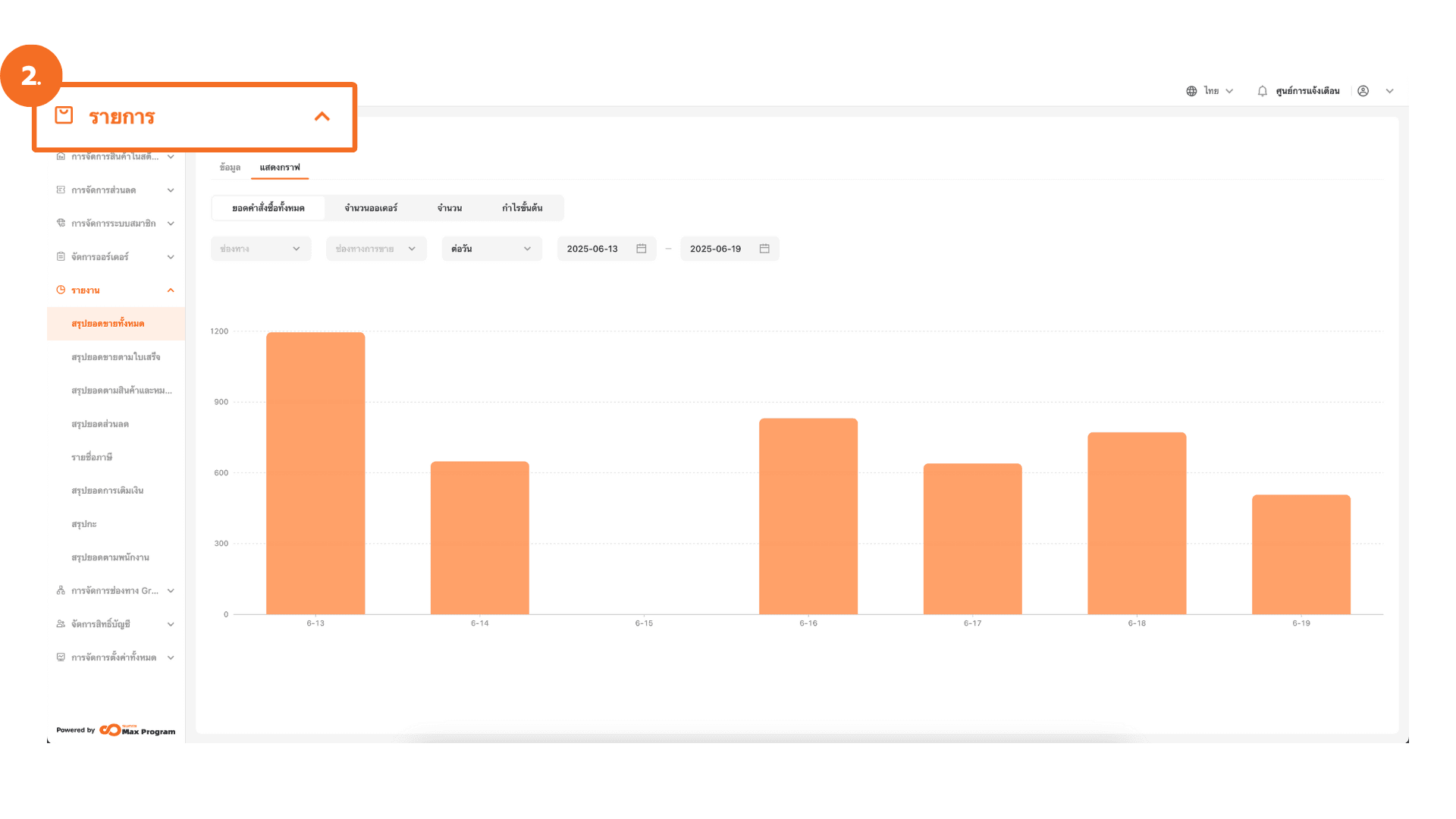
Task: Open calendar icon for 2025-06-19 date
Action: click(764, 249)
